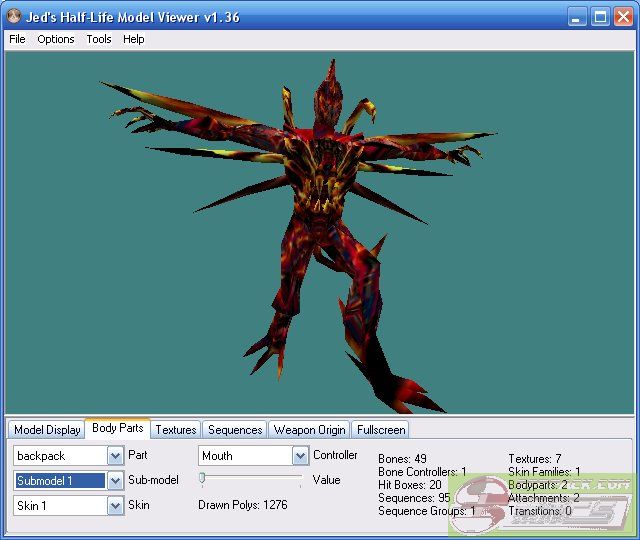Close the Model Viewer window
Image resolution: width=640 pixels, height=540 pixels.
(623, 17)
